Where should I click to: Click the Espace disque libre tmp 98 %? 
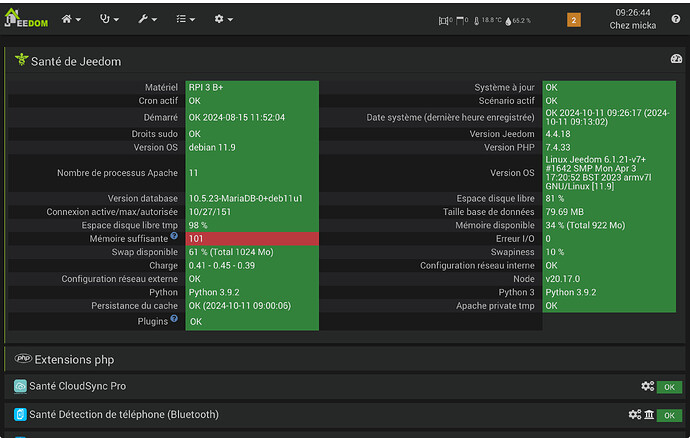point(198,225)
